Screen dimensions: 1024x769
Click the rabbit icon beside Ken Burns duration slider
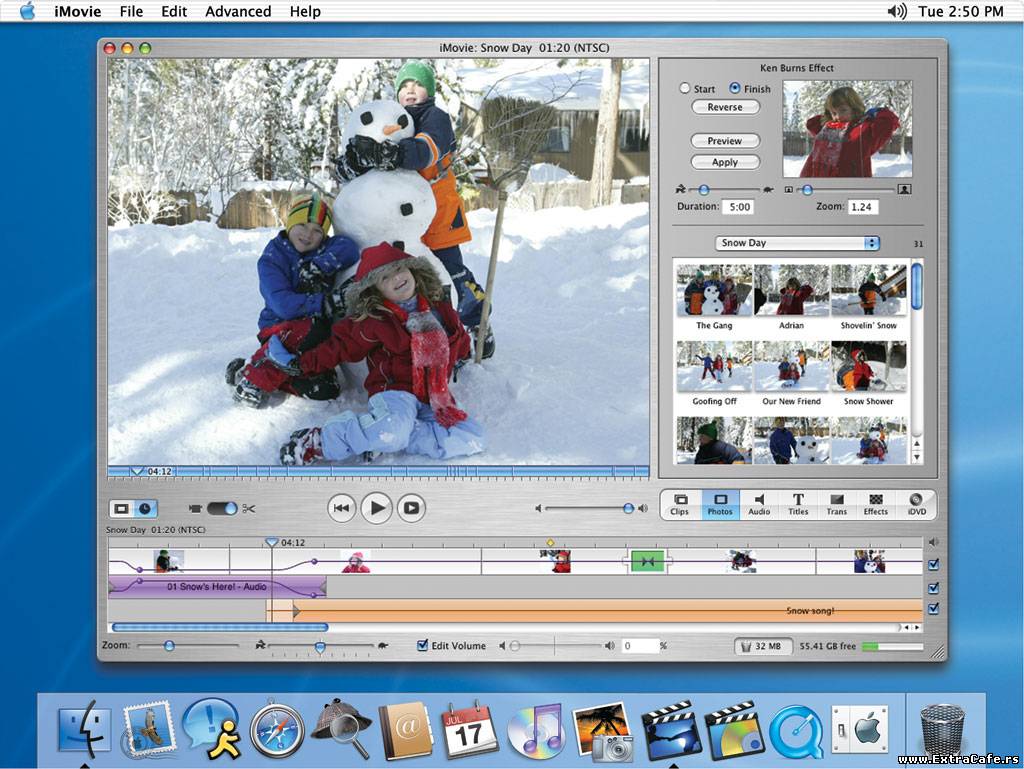(x=680, y=189)
